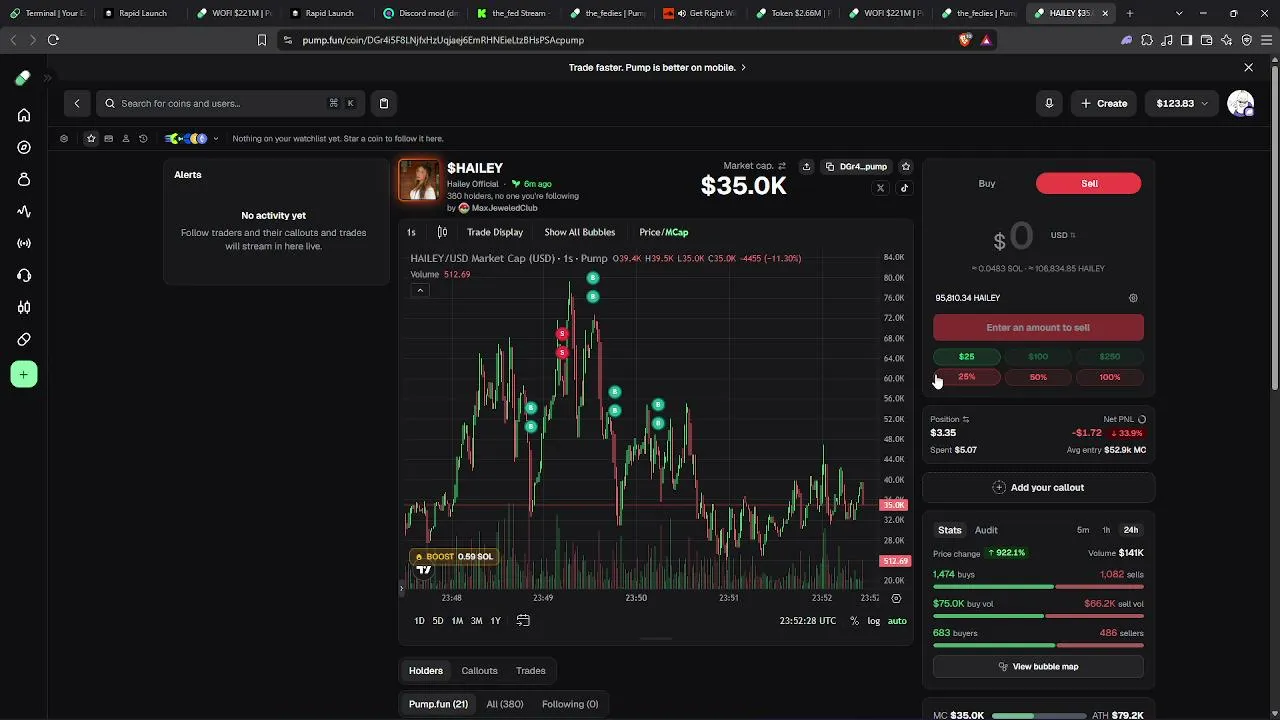The image size is (1280, 720).
Task: Click the 25% sell amount button
Action: pos(966,377)
